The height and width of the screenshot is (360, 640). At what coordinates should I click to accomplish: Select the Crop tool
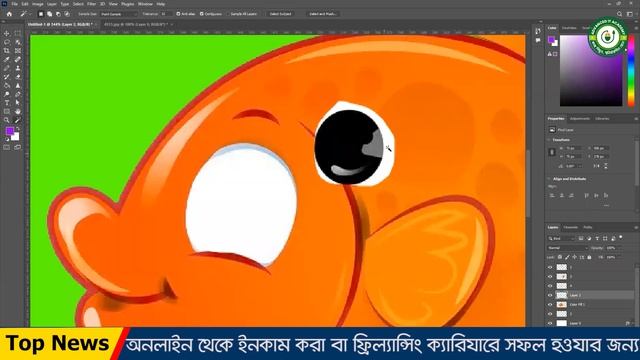pyautogui.click(x=7, y=51)
